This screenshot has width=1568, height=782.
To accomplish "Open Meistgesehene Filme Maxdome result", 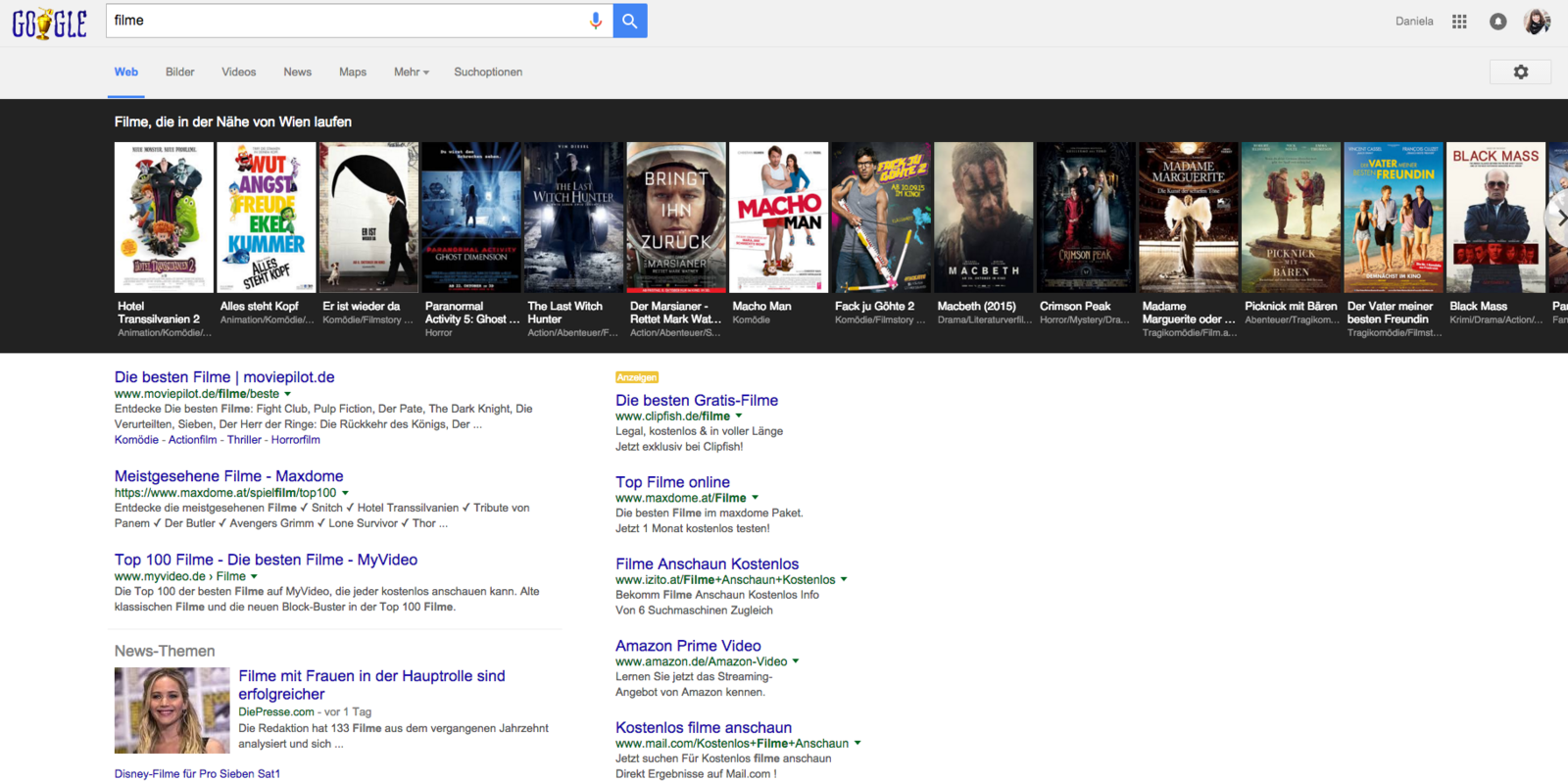I will [228, 476].
